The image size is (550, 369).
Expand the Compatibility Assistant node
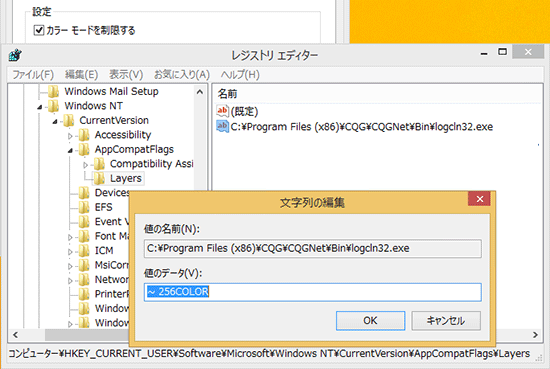[x=85, y=165]
